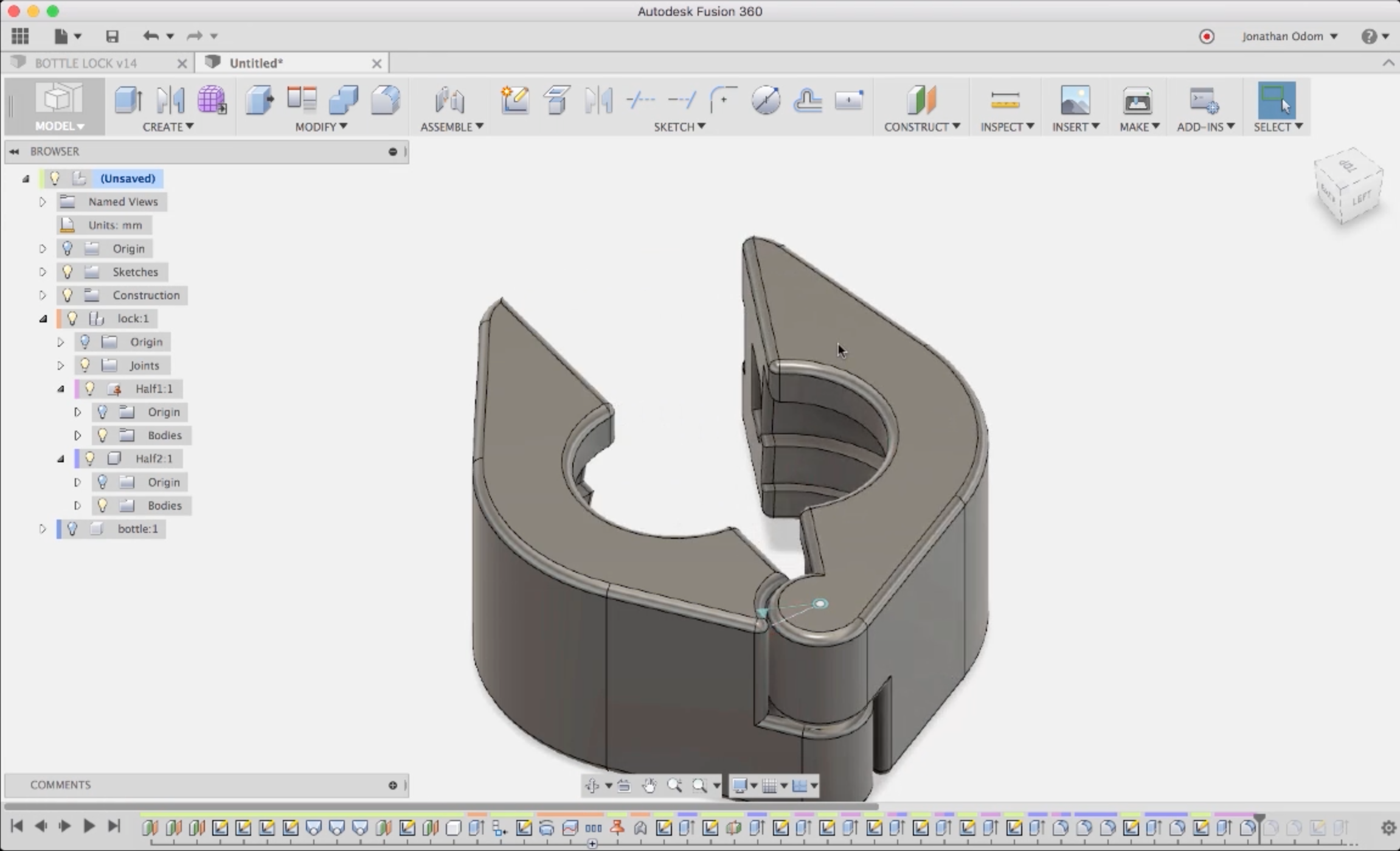This screenshot has width=1400, height=851.
Task: Click the Create Sketch icon
Action: point(515,100)
